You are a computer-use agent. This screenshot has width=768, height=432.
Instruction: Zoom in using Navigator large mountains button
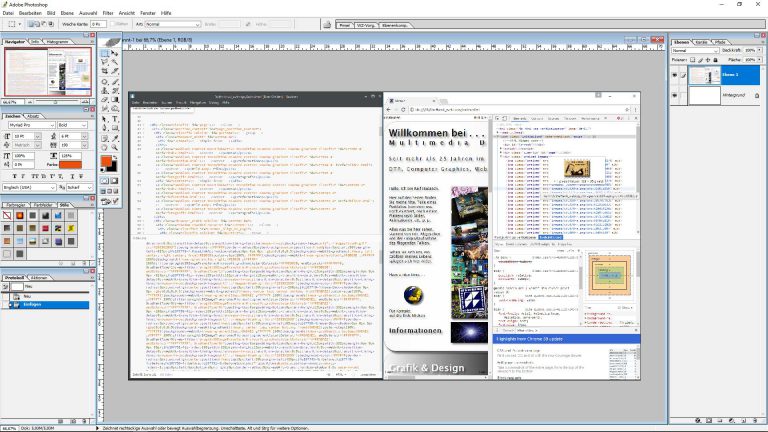coord(85,102)
